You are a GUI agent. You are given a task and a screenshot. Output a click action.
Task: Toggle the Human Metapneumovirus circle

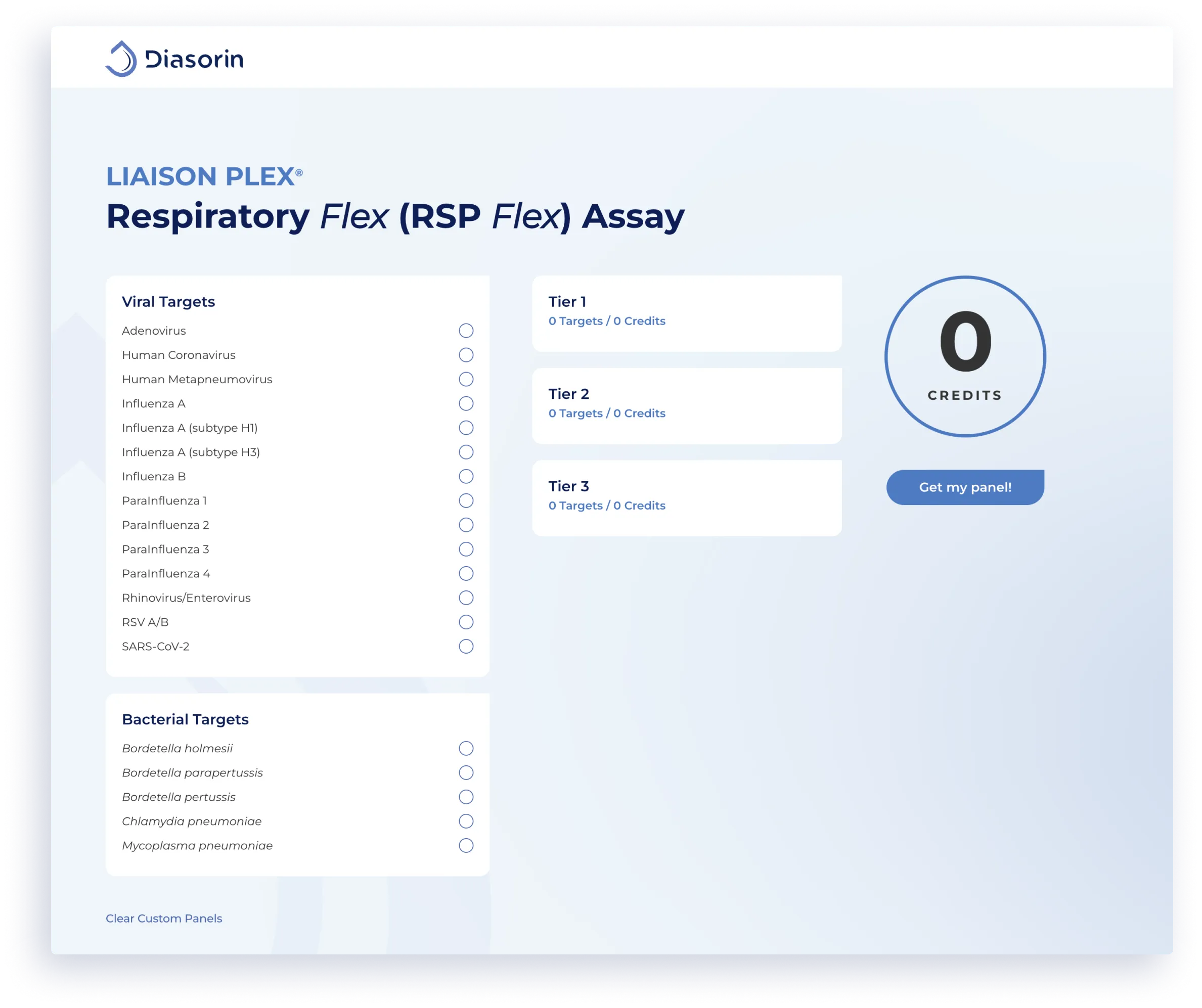click(x=466, y=379)
